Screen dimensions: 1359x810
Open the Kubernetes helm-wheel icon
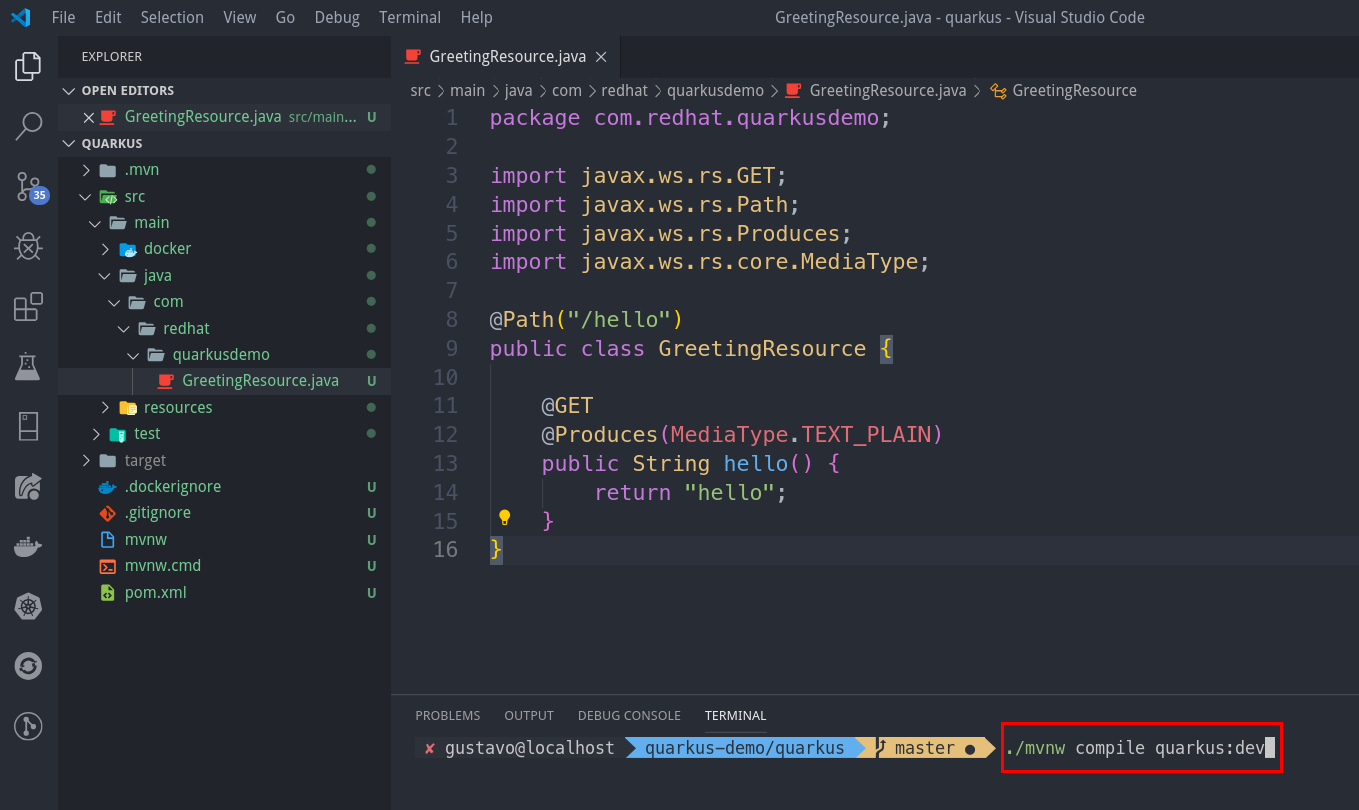click(28, 606)
